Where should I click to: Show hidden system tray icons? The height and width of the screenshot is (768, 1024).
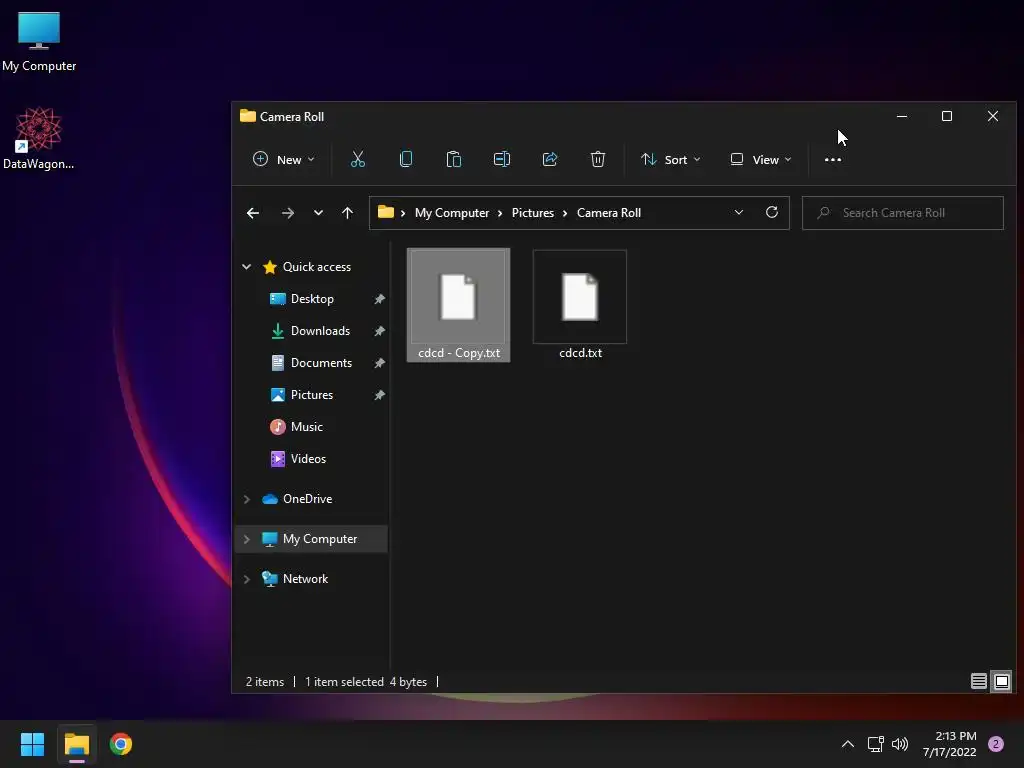click(x=848, y=744)
